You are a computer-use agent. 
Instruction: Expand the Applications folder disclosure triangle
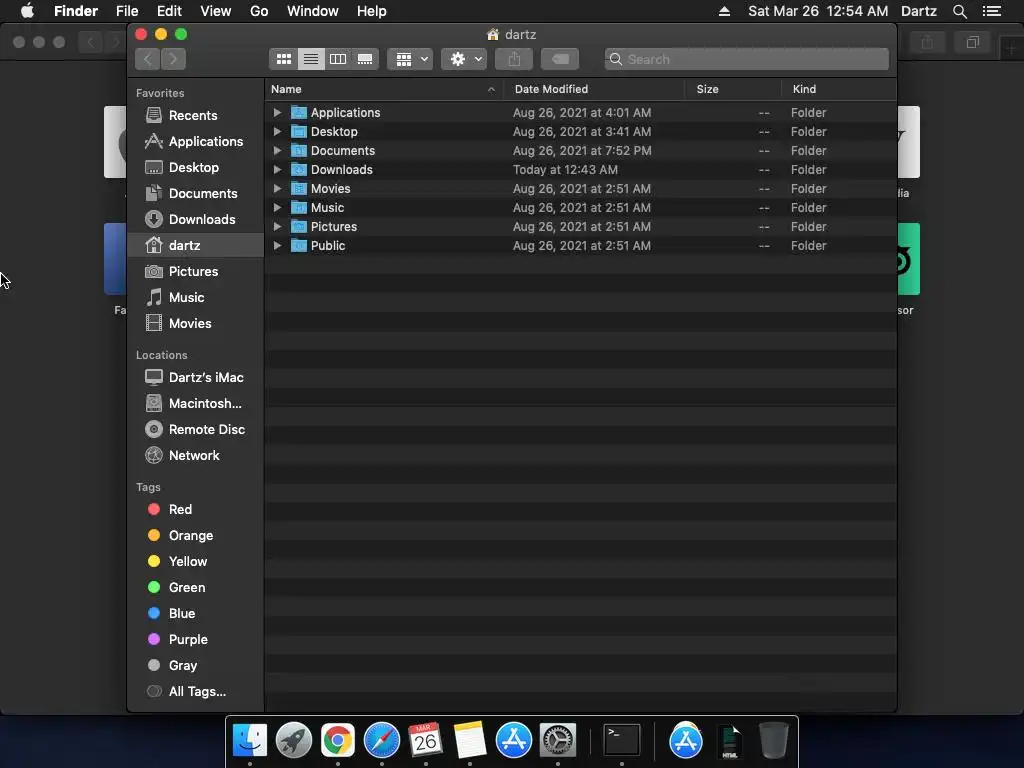click(278, 112)
